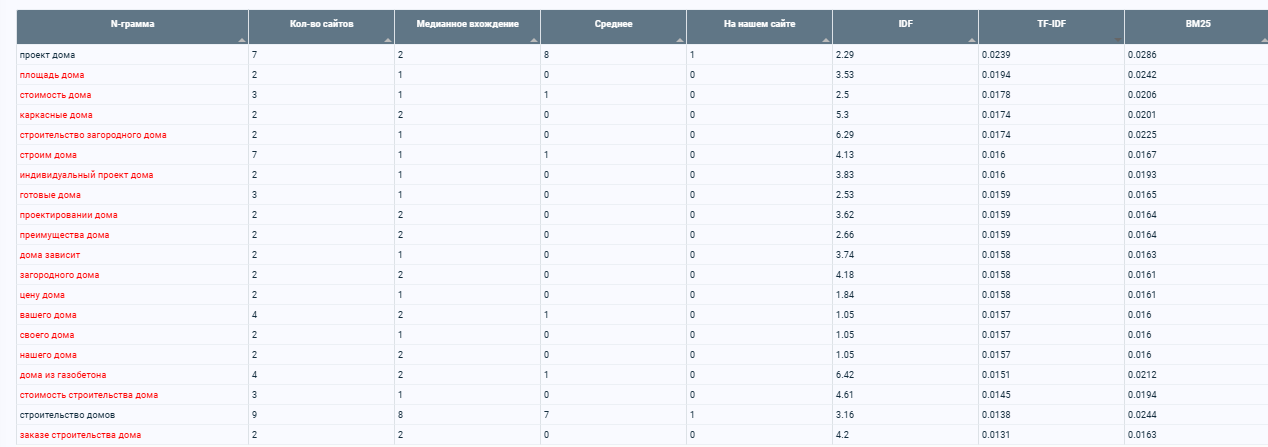Click the BM25 column header label

[x=1197, y=22]
